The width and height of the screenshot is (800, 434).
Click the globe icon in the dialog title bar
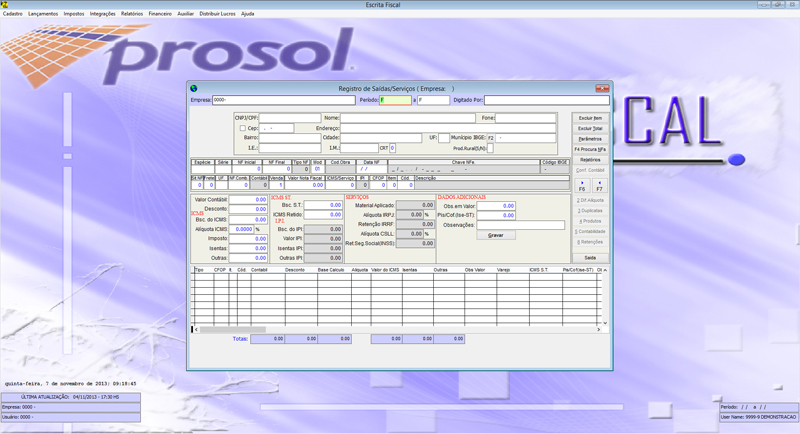(194, 88)
